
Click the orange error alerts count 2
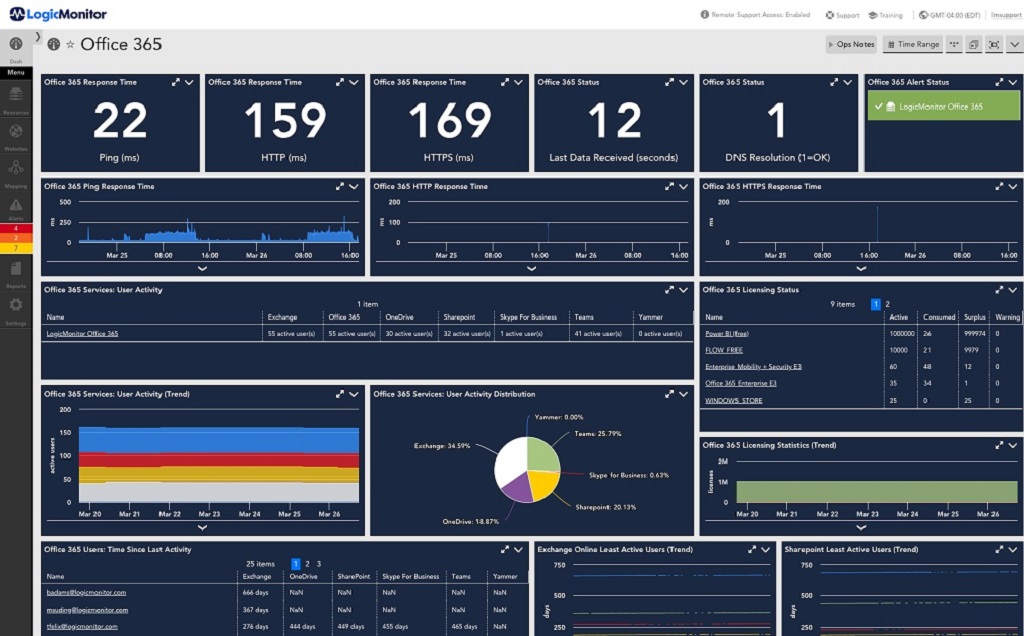point(16,238)
